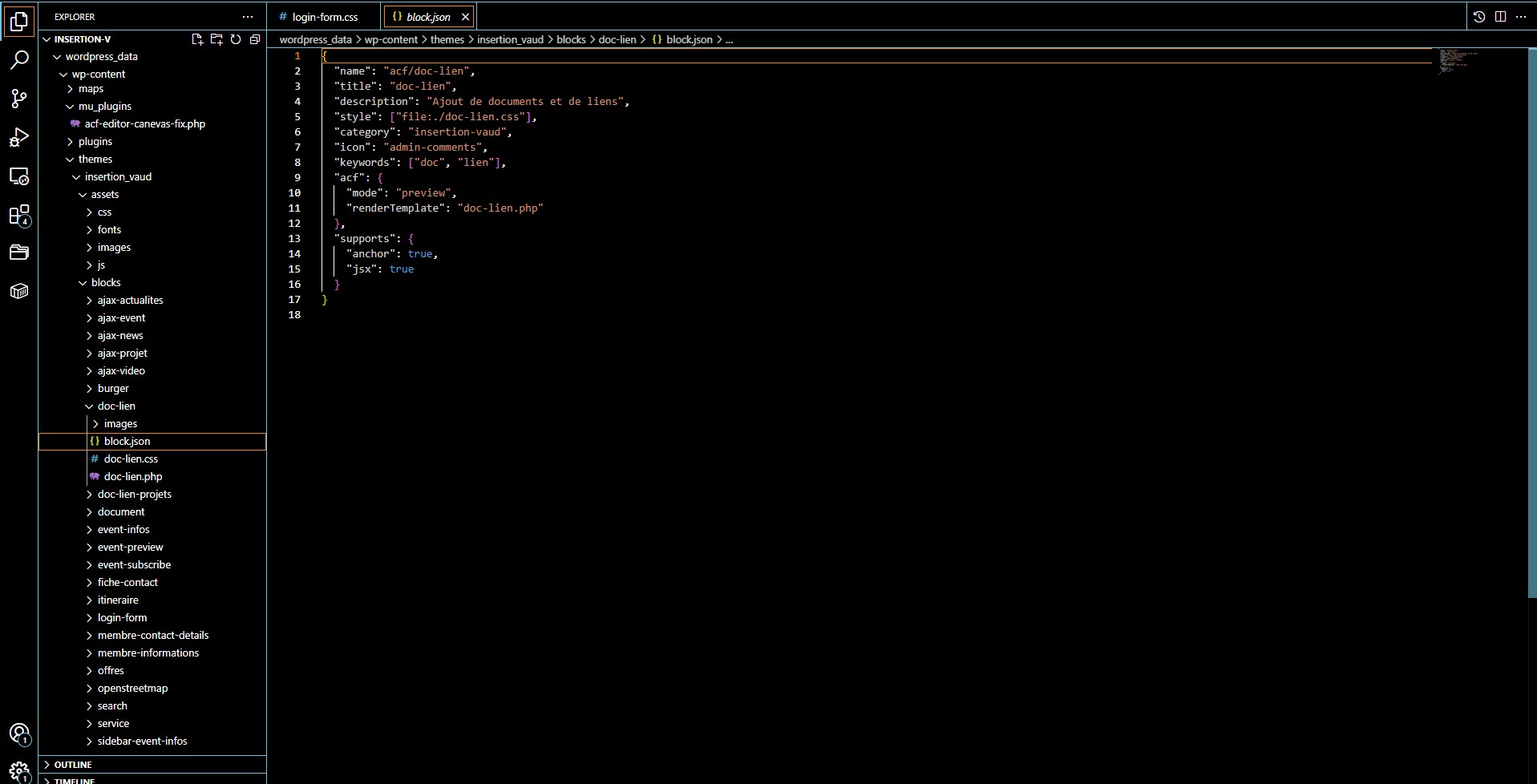Click insertion_vaud in the breadcrumb
Image resolution: width=1537 pixels, height=784 pixels.
tap(510, 39)
